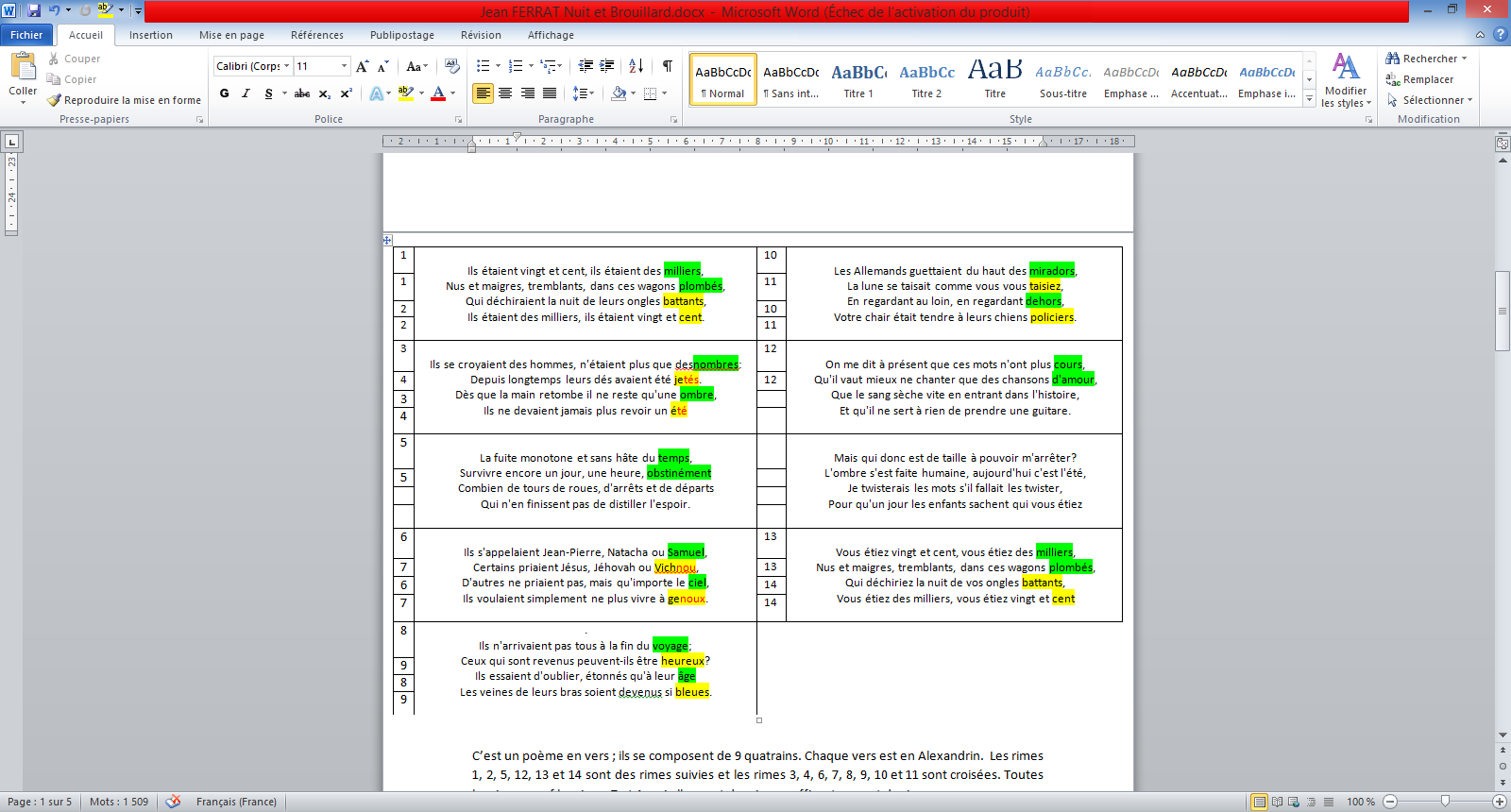Toggle justified text alignment
Image resolution: width=1511 pixels, height=812 pixels.
point(550,93)
